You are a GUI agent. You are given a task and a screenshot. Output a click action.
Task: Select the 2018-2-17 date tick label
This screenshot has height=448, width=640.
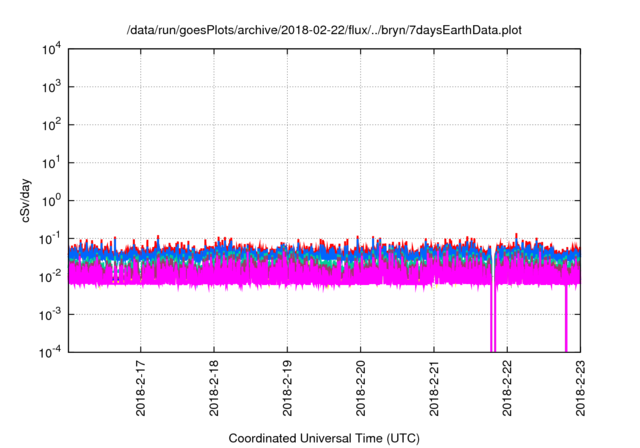point(140,388)
